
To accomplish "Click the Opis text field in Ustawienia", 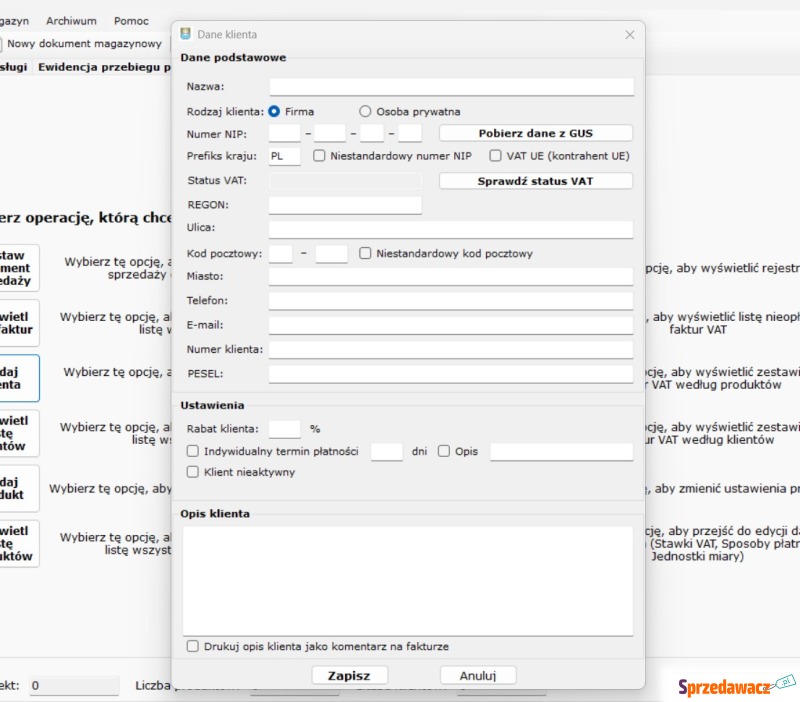I will (x=562, y=452).
